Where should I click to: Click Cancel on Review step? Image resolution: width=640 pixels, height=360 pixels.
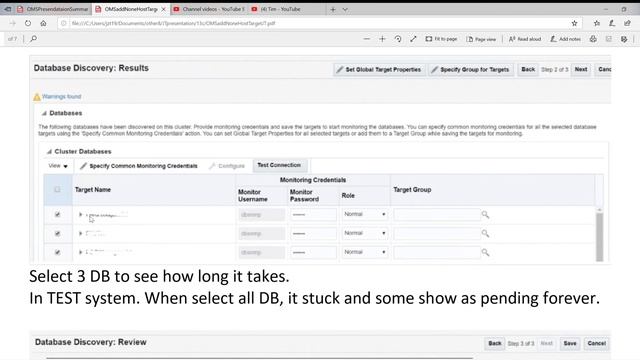[x=596, y=344]
